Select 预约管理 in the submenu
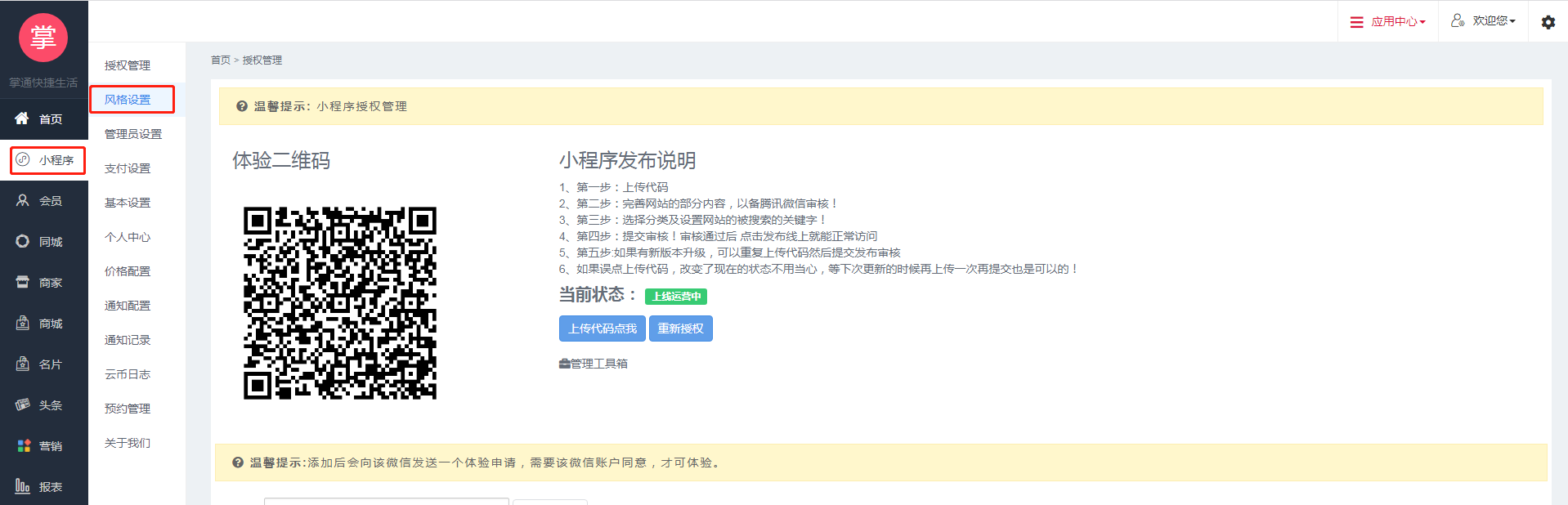 (128, 409)
